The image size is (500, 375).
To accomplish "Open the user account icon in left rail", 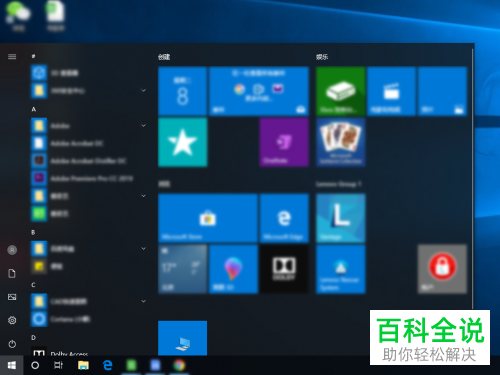I will point(12,250).
